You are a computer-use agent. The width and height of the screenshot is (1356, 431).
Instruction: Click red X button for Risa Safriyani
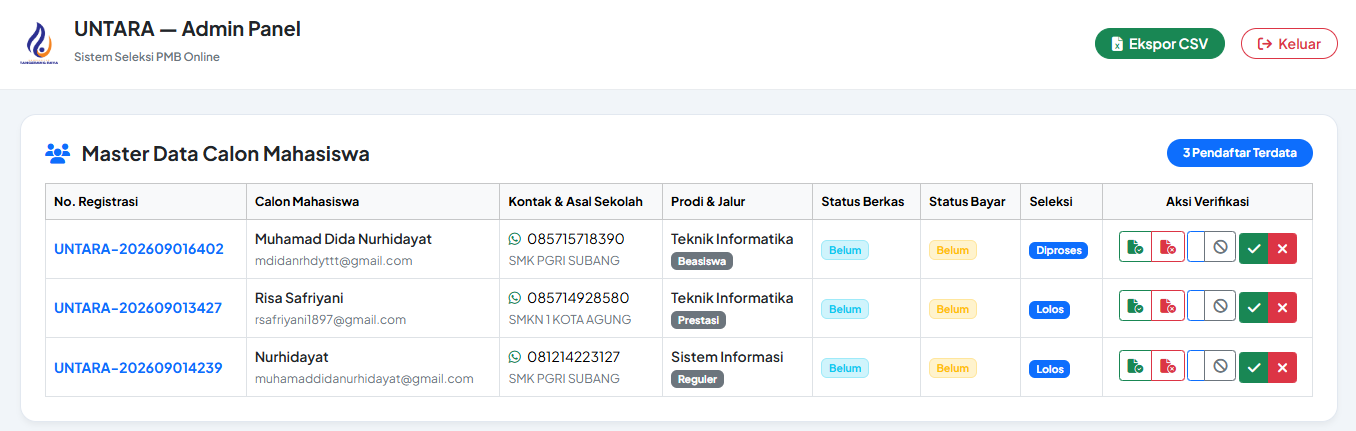coord(1282,308)
